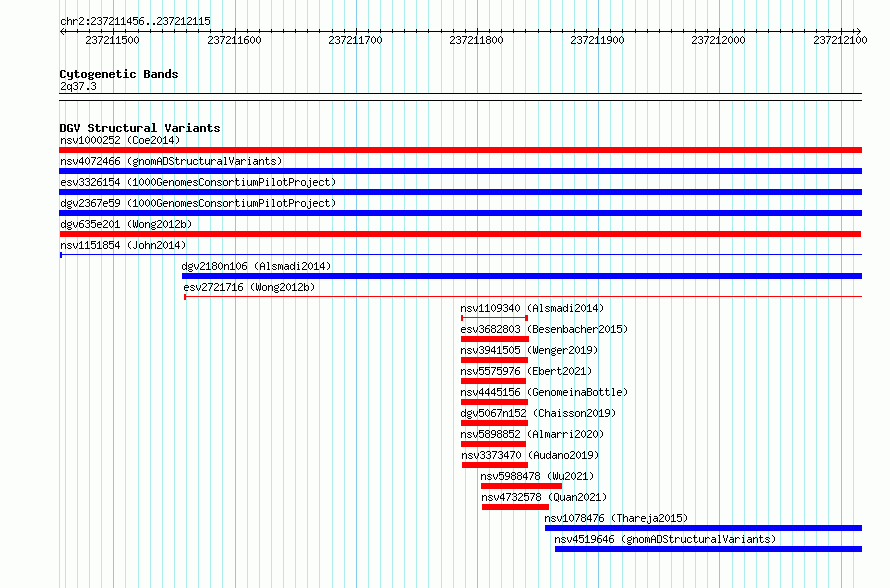Image resolution: width=890 pixels, height=588 pixels.
Task: Click the red bar under nsv3373470
Action: pos(494,465)
